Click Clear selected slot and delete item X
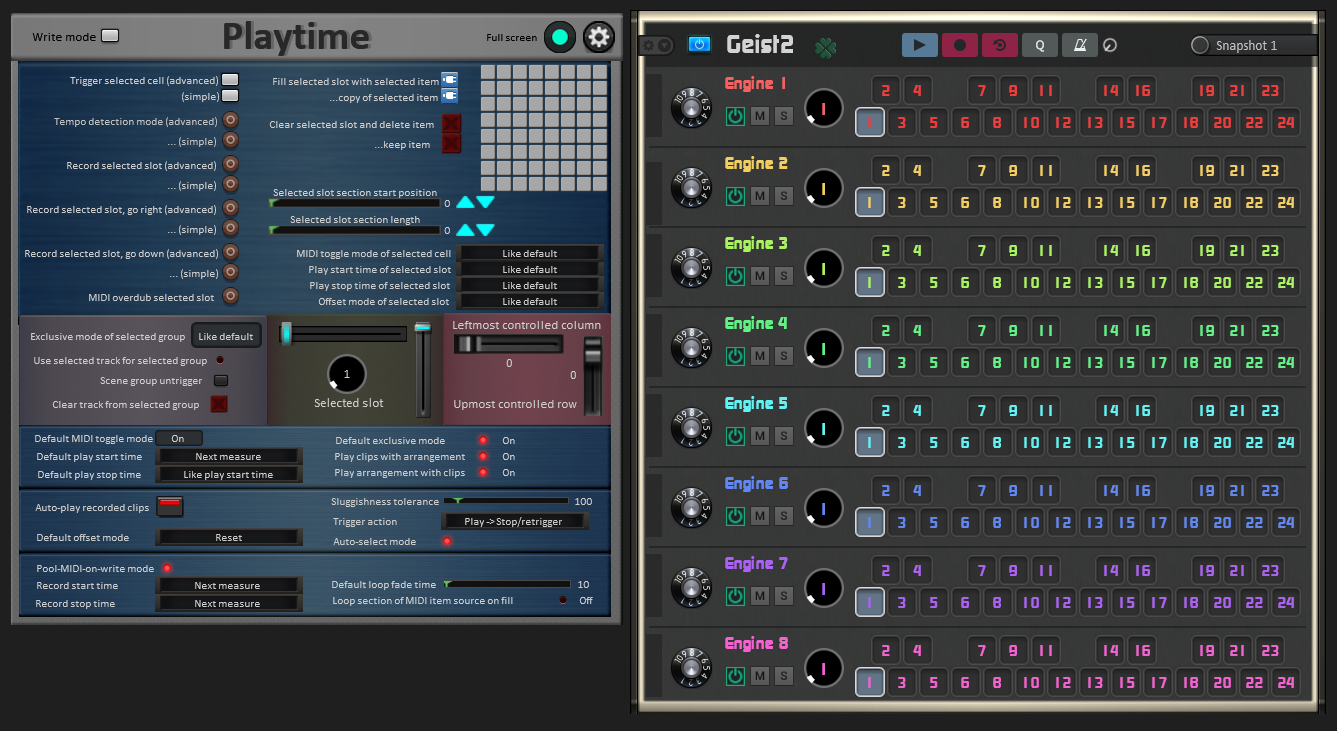The image size is (1337, 731). pyautogui.click(x=452, y=124)
